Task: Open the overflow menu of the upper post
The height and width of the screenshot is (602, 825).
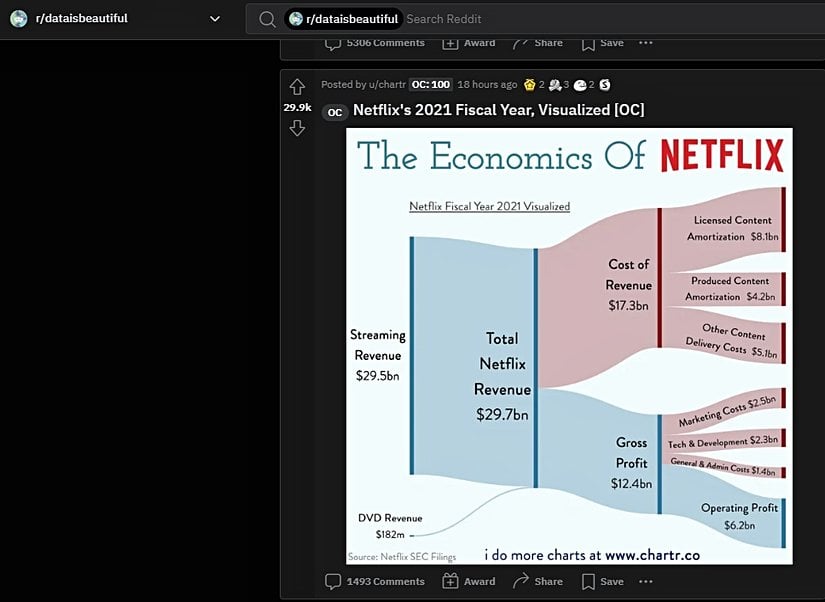Action: pos(645,43)
